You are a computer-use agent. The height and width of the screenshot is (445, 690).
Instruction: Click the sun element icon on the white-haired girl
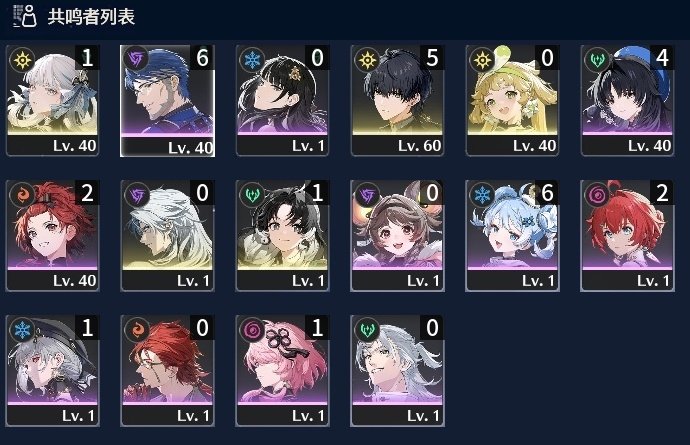click(22, 59)
